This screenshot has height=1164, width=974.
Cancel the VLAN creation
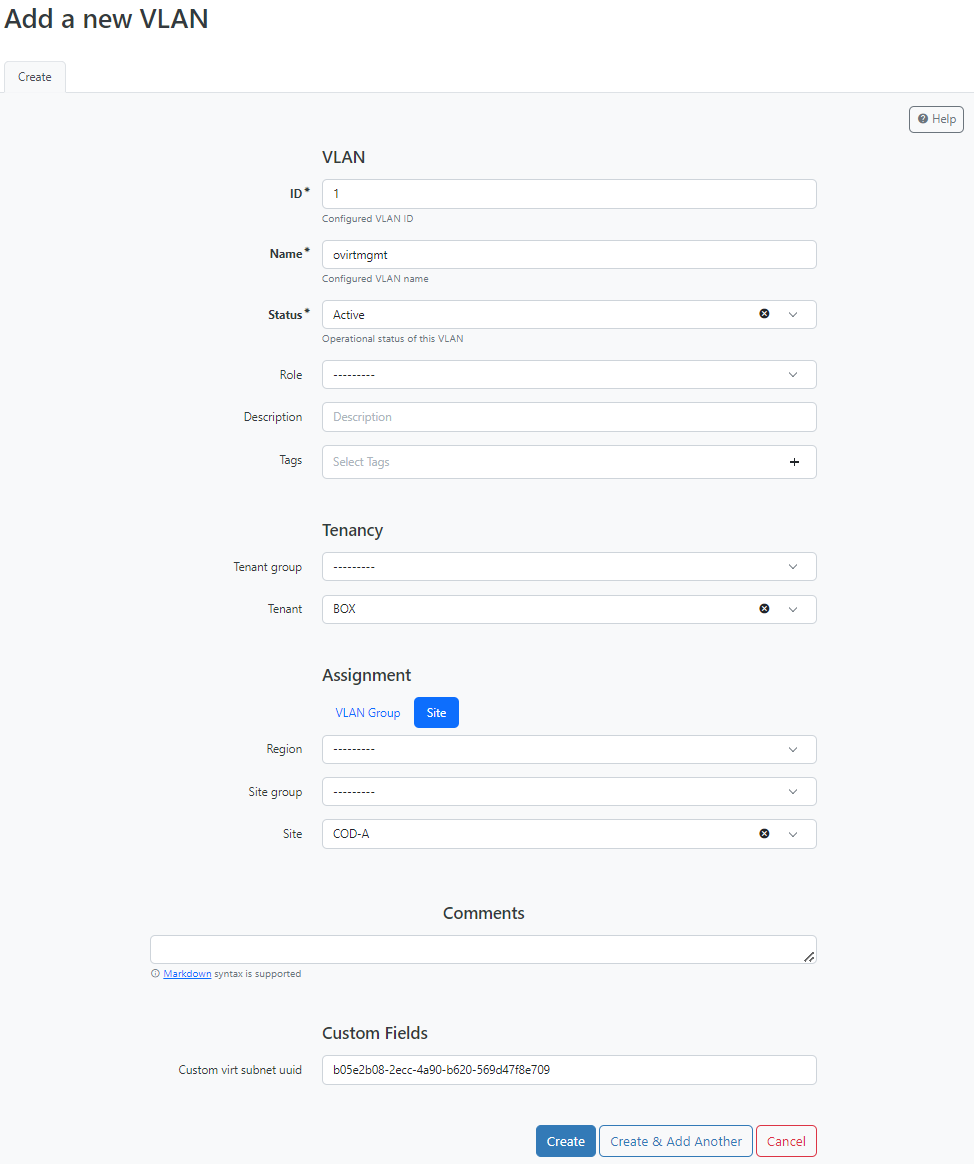(786, 1141)
